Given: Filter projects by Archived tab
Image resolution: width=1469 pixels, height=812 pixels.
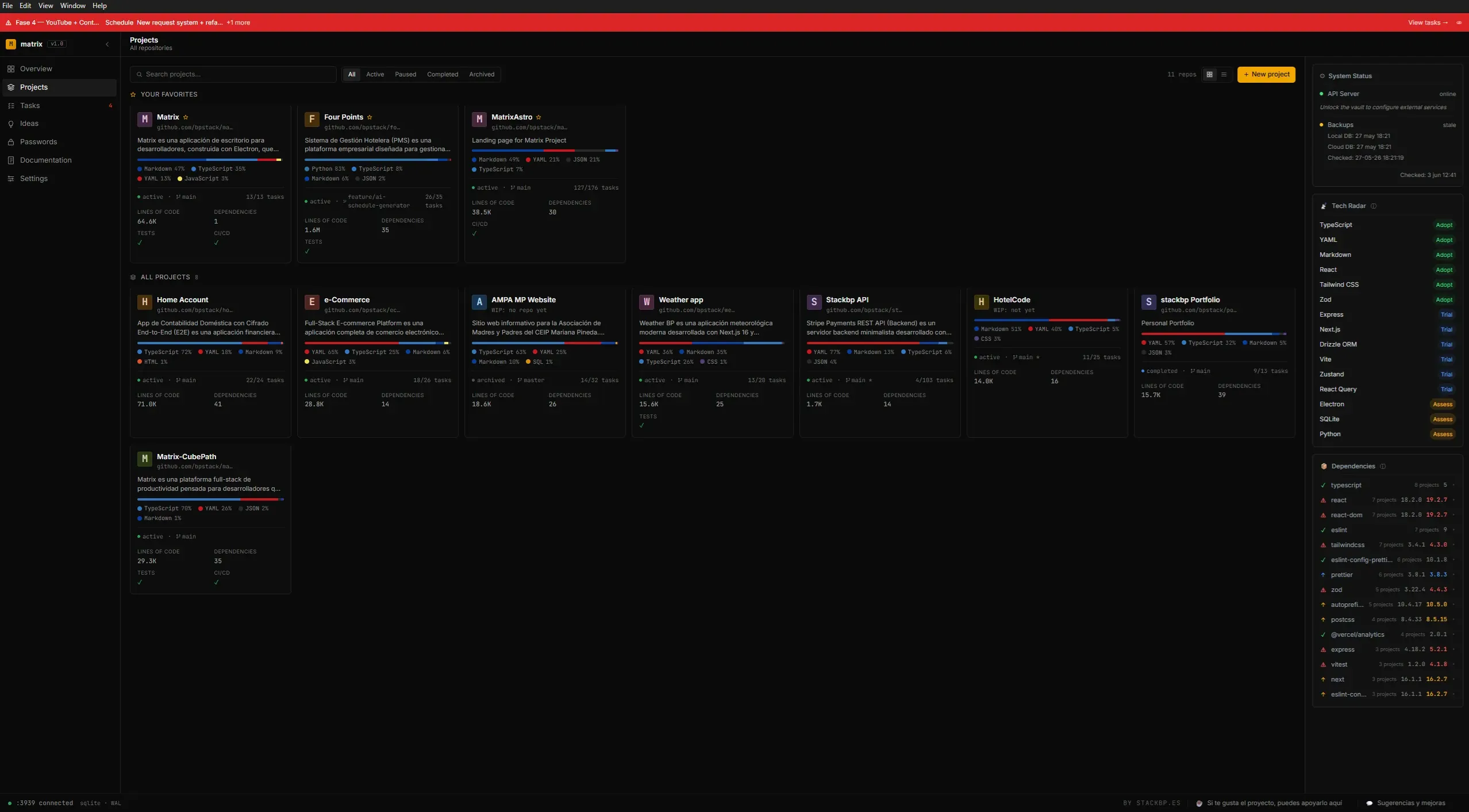Looking at the screenshot, I should (x=482, y=75).
